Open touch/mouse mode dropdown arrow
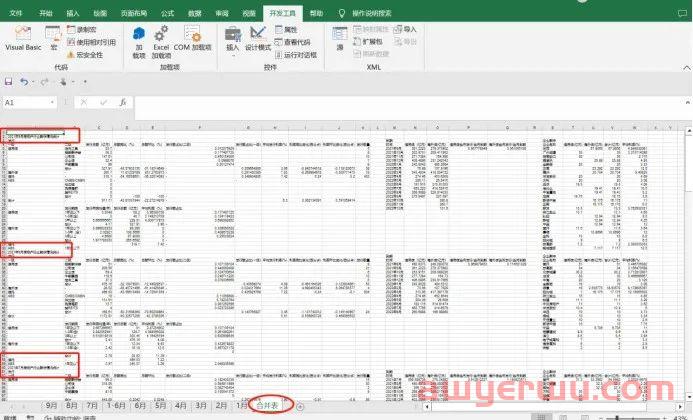Screen dimensions: 693x420 pyautogui.click(x=73, y=82)
